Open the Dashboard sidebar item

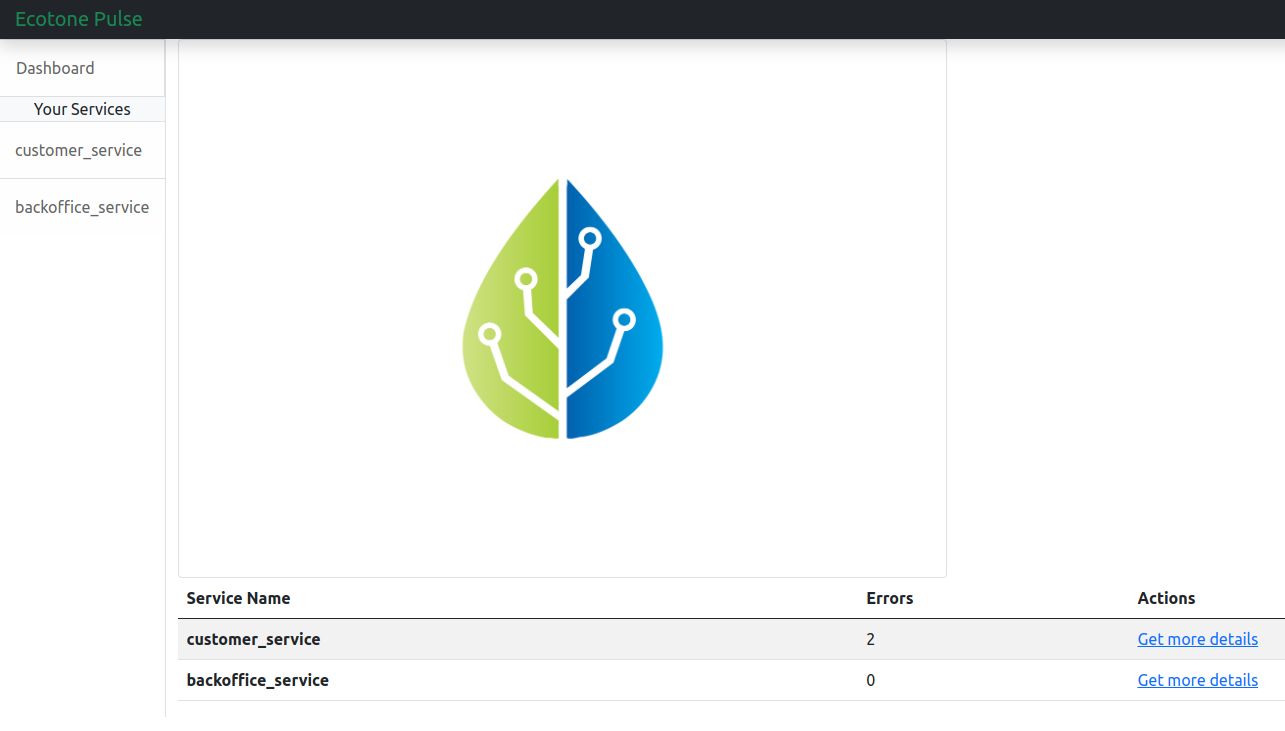55,68
